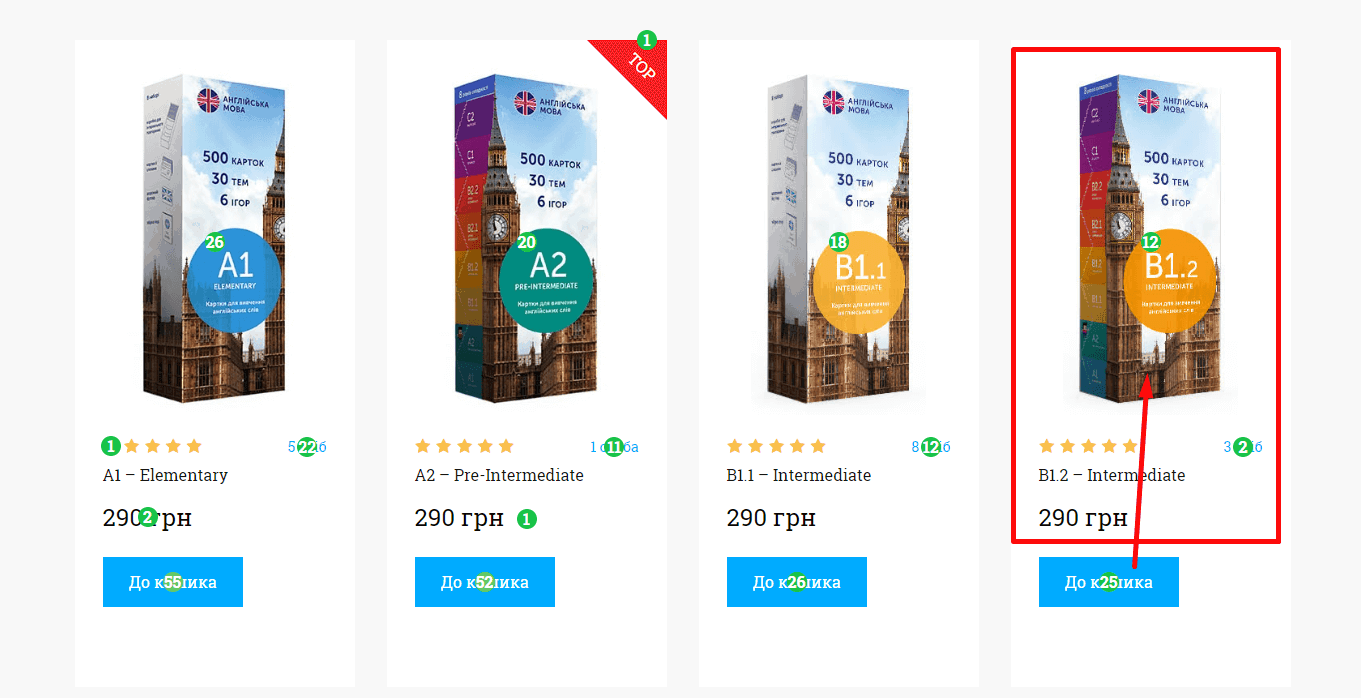This screenshot has width=1361, height=698.
Task: Open reviews link for B1.1 – Intermediate
Action: 931,447
